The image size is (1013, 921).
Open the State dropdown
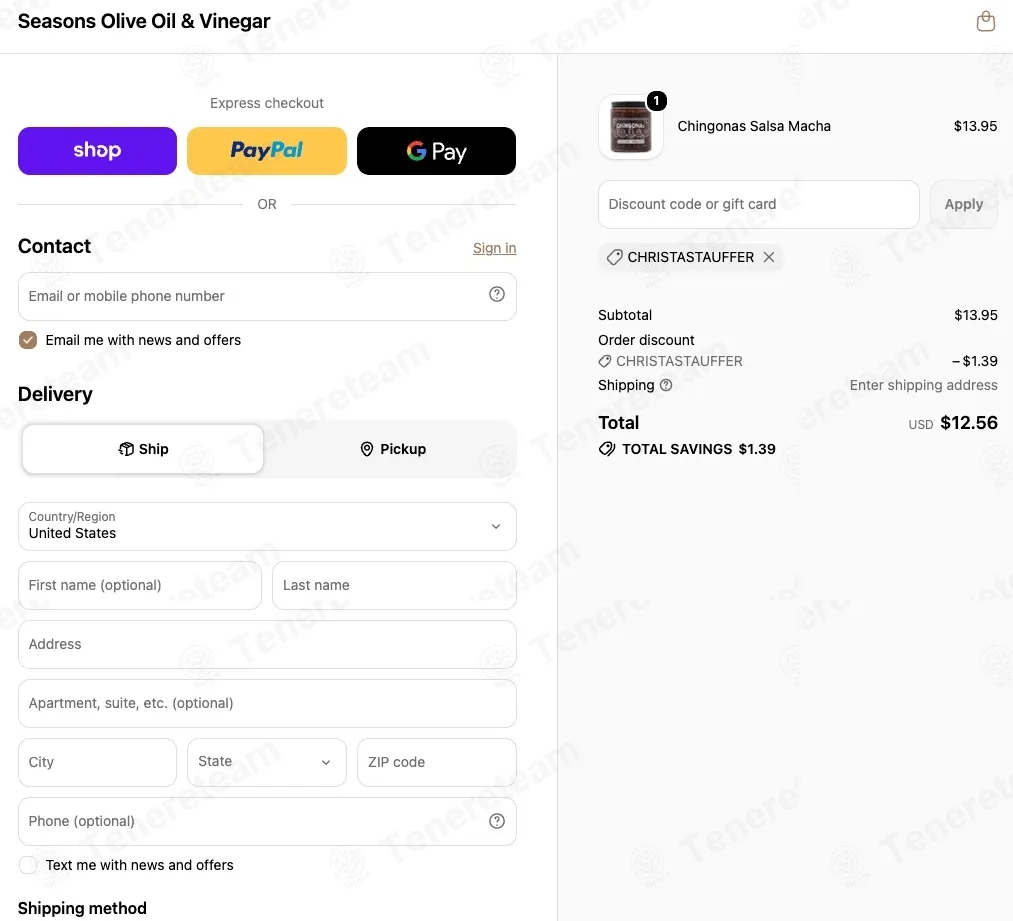(267, 762)
